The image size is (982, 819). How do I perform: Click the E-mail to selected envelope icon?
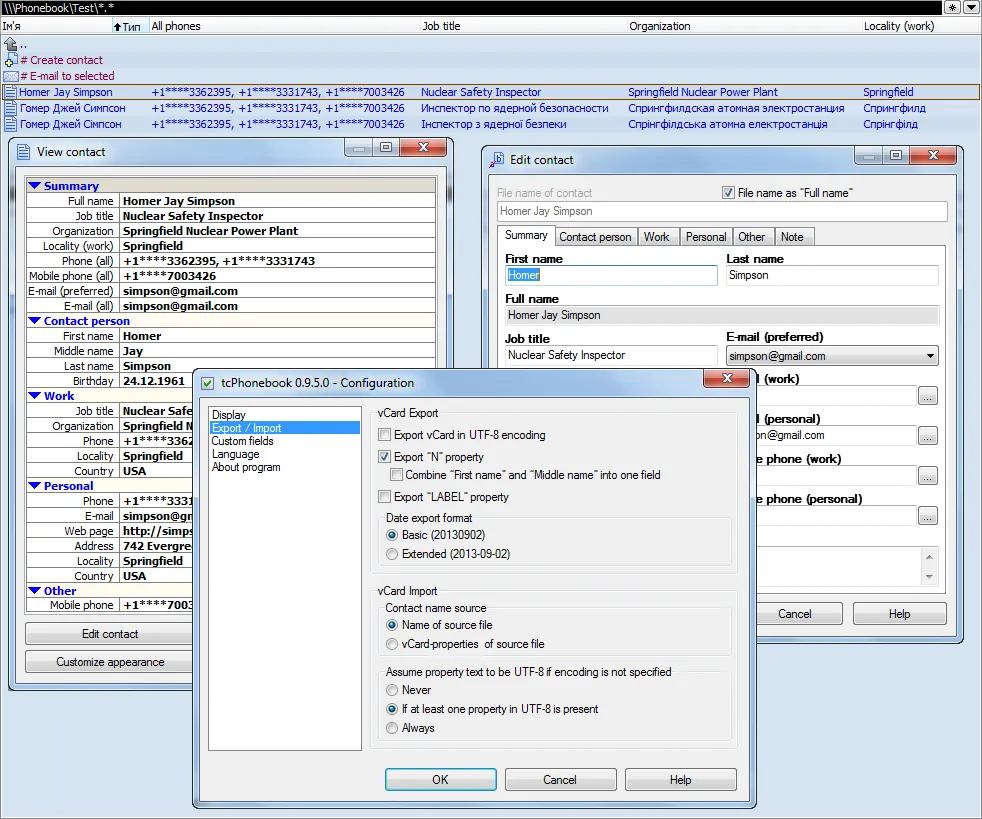(x=10, y=76)
